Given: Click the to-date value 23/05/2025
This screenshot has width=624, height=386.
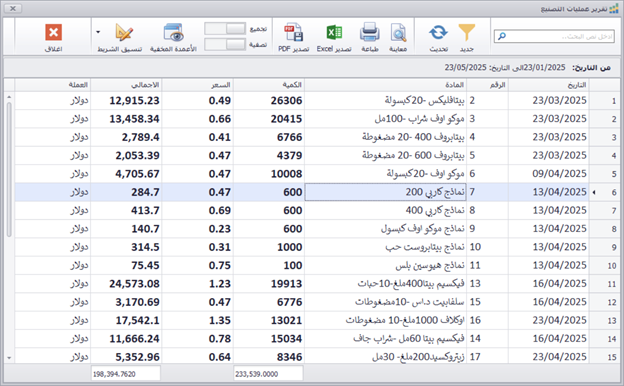Looking at the screenshot, I should click(466, 67).
